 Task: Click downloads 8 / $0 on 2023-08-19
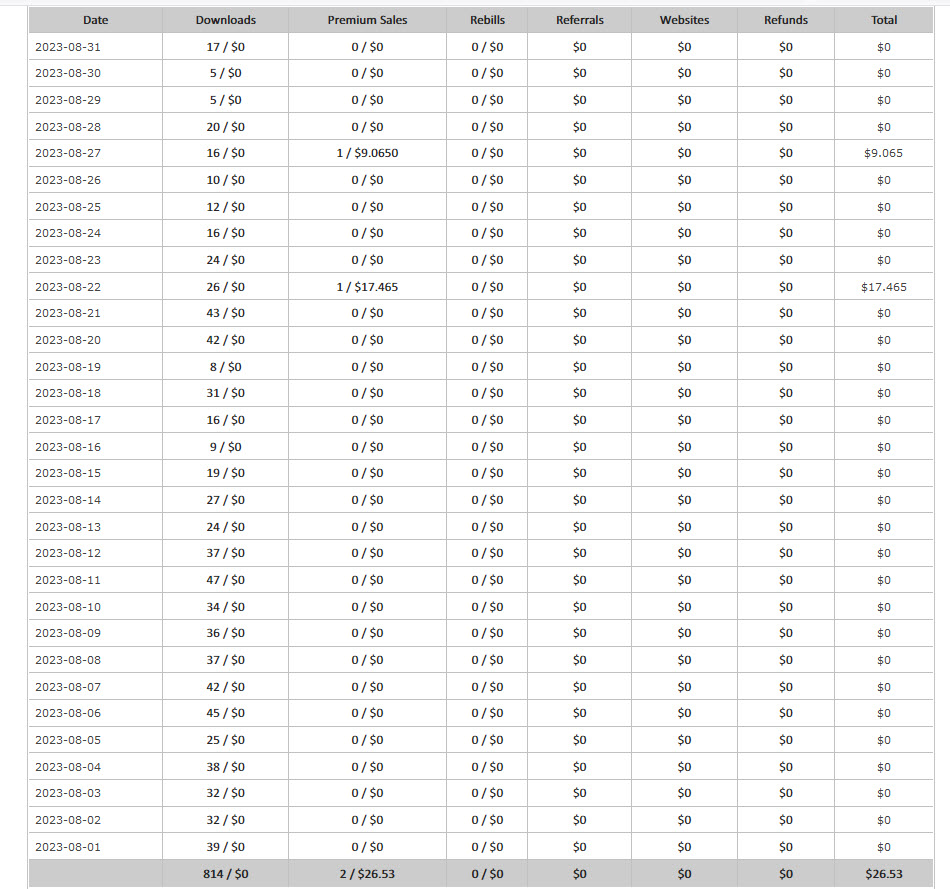[x=225, y=367]
